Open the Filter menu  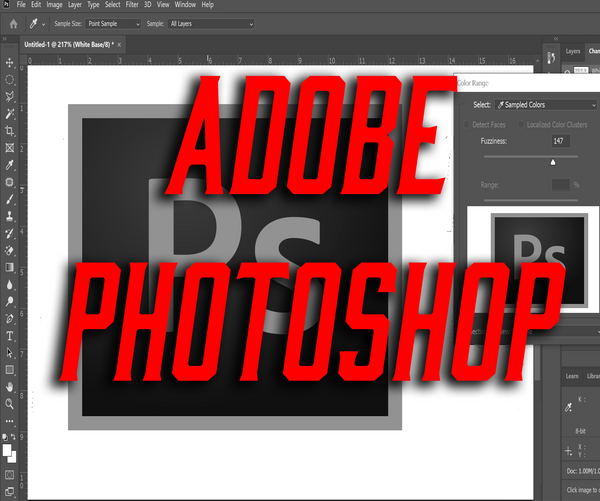coord(132,5)
